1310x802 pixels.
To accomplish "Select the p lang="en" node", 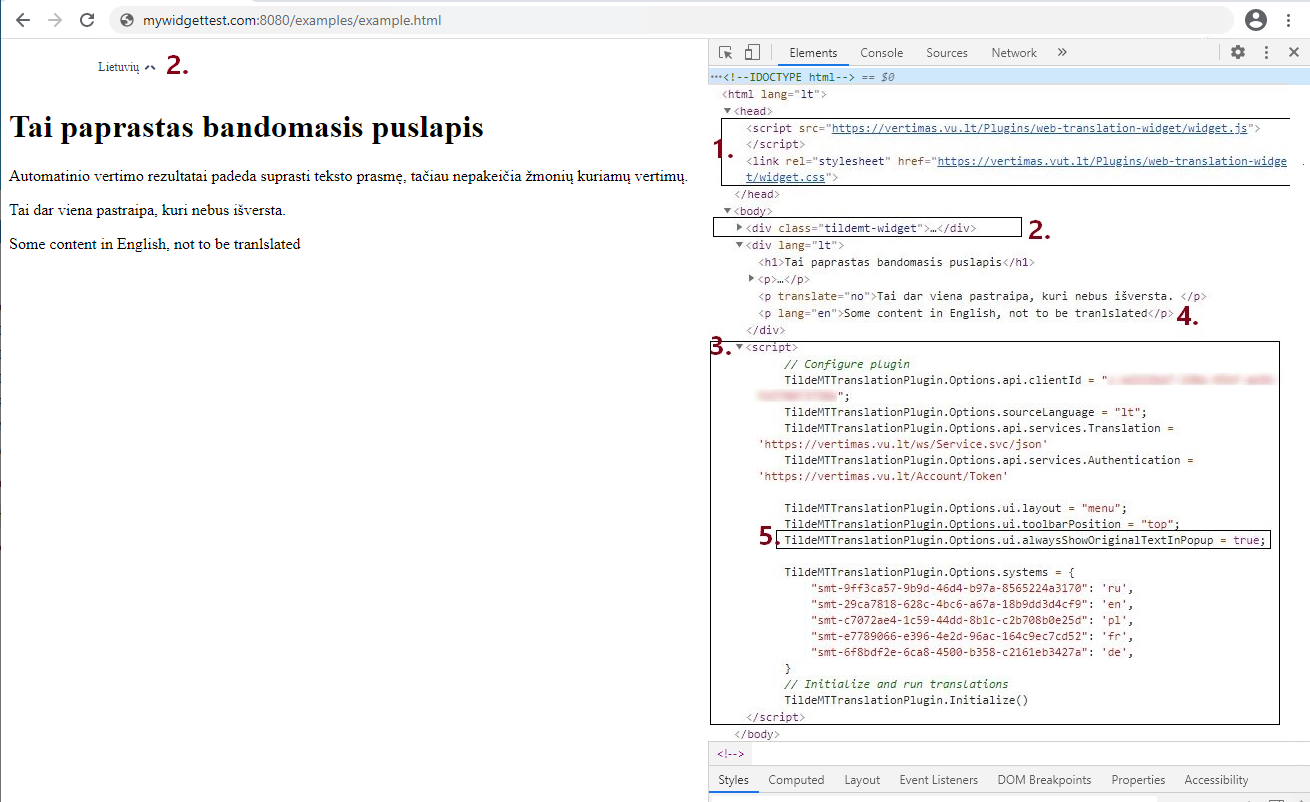I will (965, 313).
